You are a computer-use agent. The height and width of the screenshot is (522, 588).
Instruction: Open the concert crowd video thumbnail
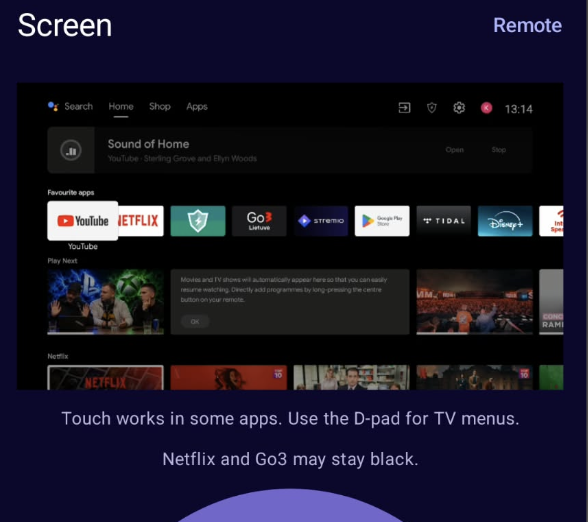coord(474,302)
